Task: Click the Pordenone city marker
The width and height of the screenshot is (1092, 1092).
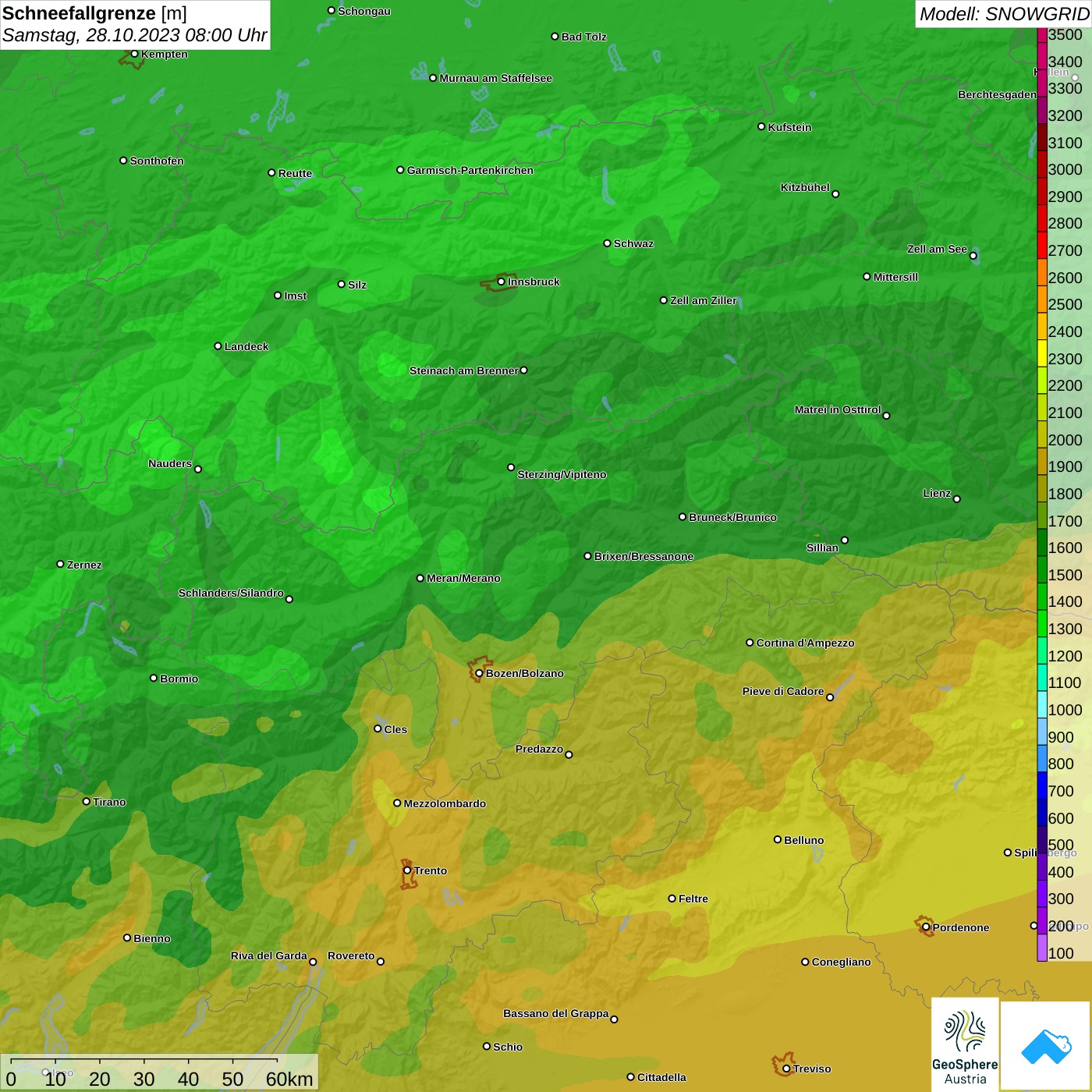Action: click(926, 927)
